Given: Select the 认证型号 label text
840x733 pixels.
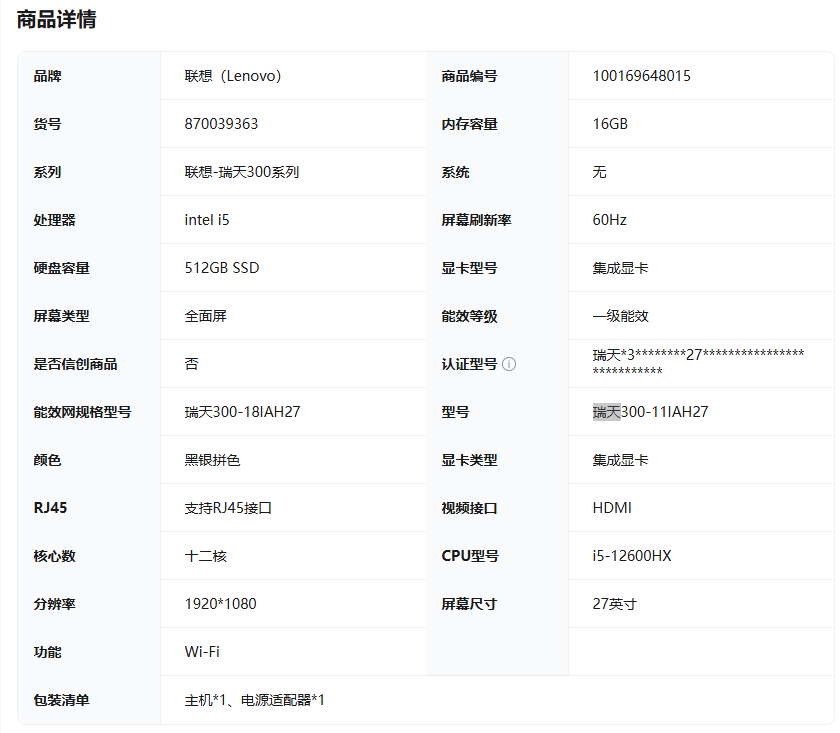Looking at the screenshot, I should (x=469, y=364).
